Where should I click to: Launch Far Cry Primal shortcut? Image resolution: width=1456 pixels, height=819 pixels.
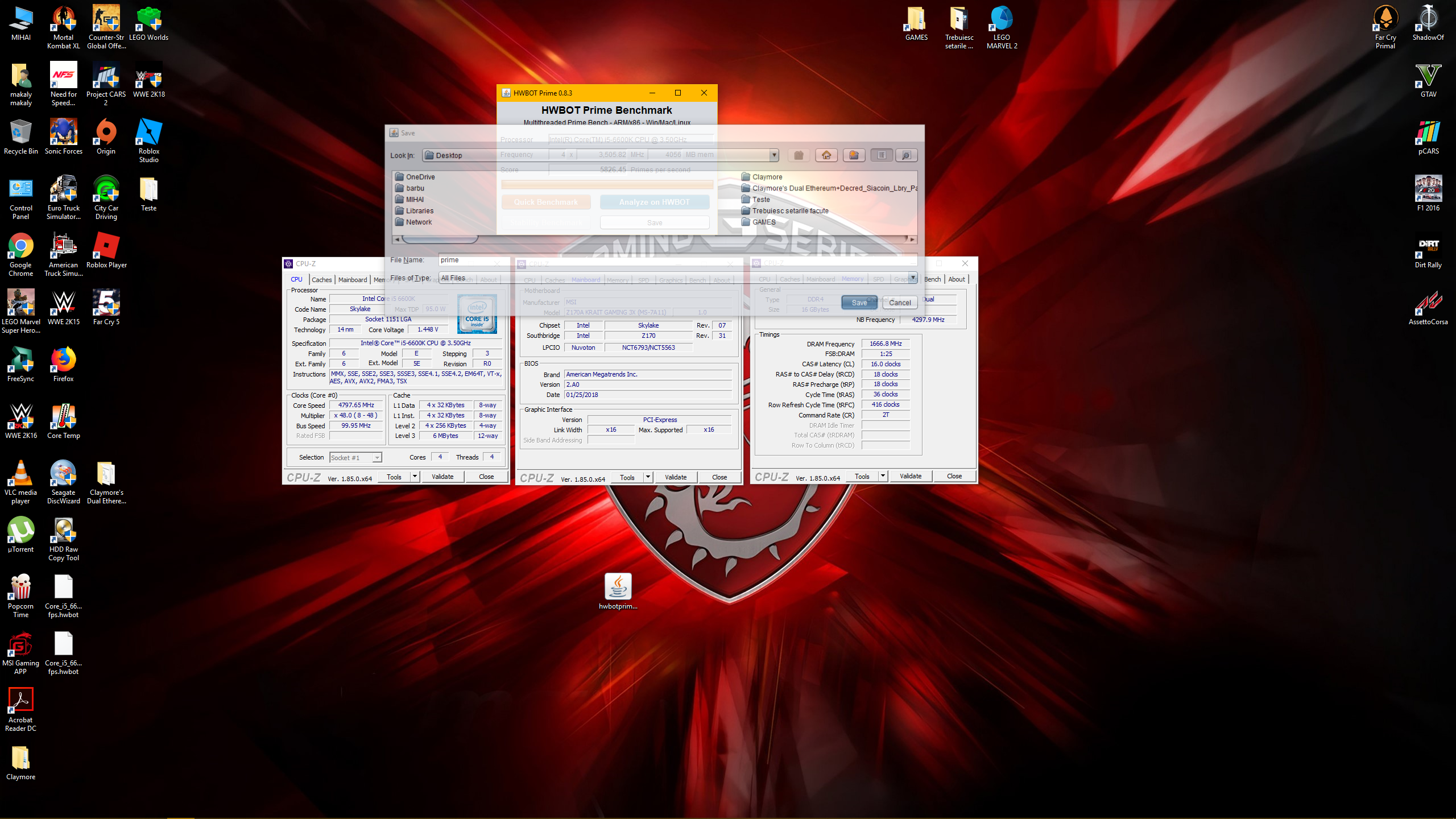(1385, 27)
